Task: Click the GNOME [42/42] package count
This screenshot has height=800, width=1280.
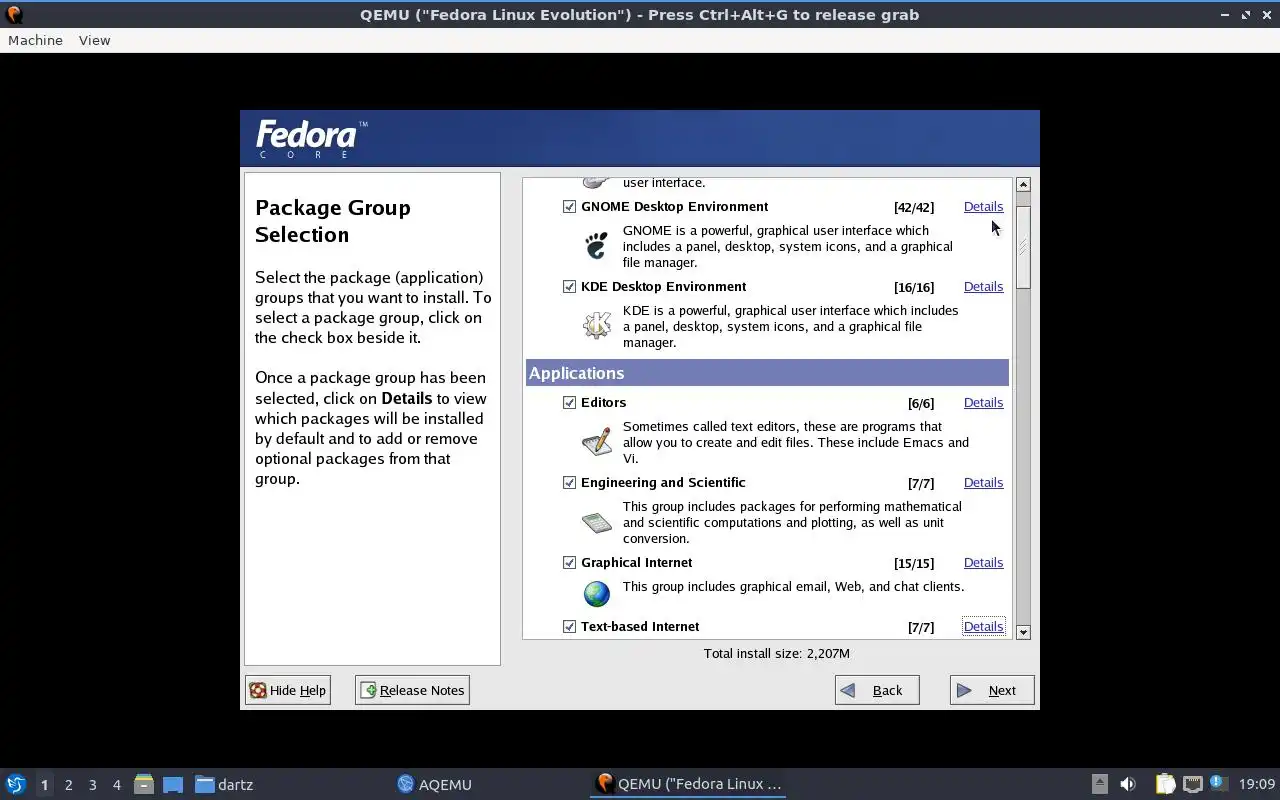Action: 914,207
